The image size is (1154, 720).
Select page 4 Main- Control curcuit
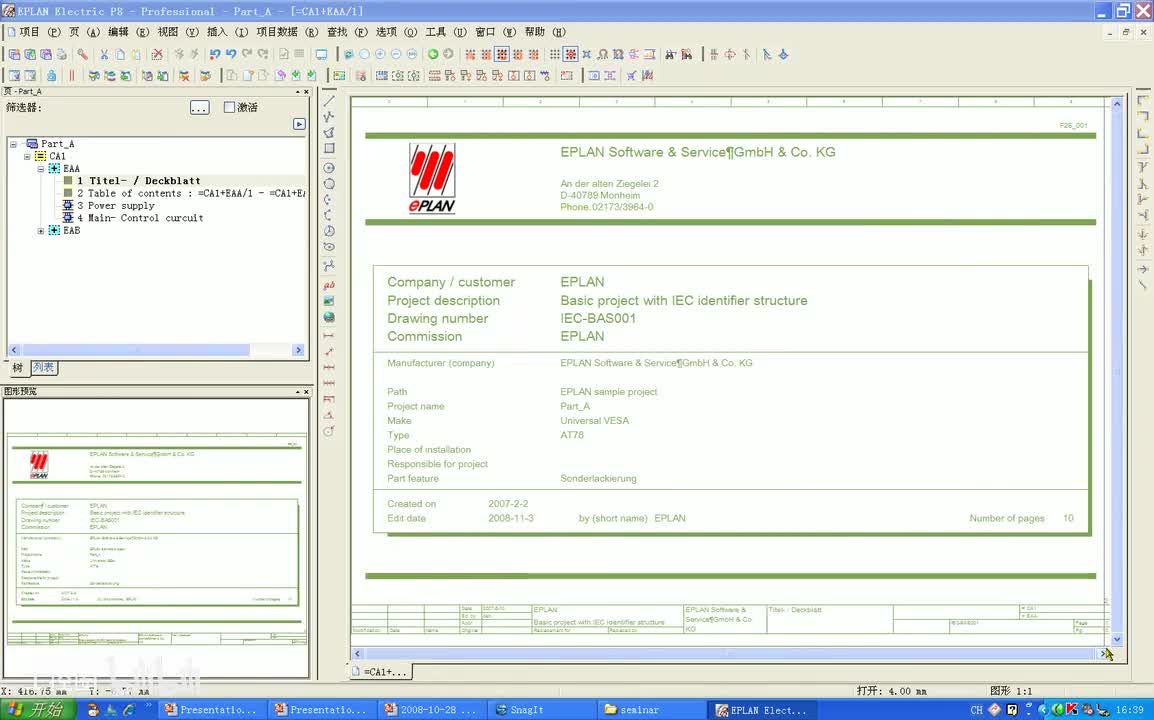(x=140, y=218)
